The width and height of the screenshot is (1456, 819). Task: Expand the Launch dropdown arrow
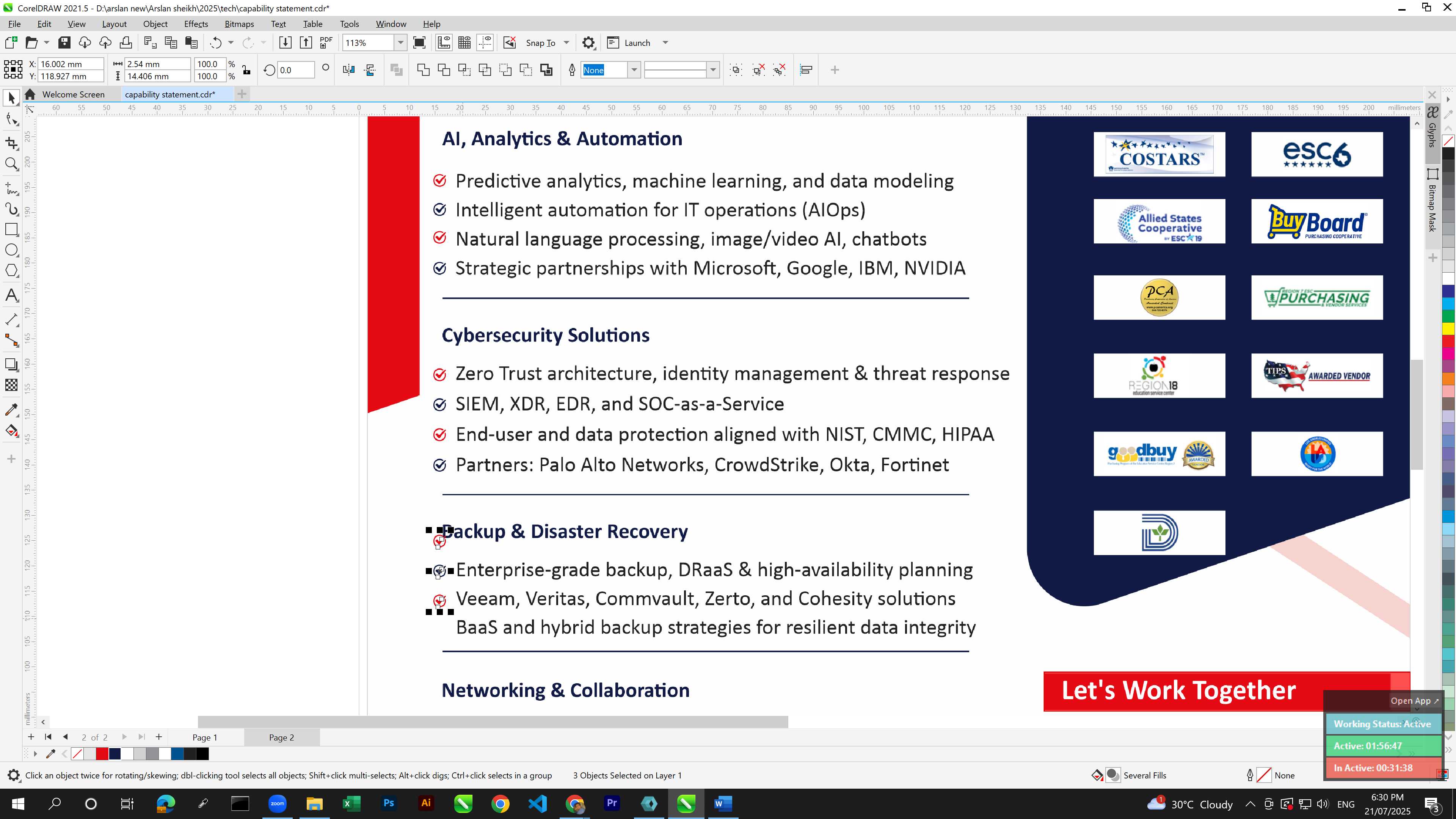(665, 42)
